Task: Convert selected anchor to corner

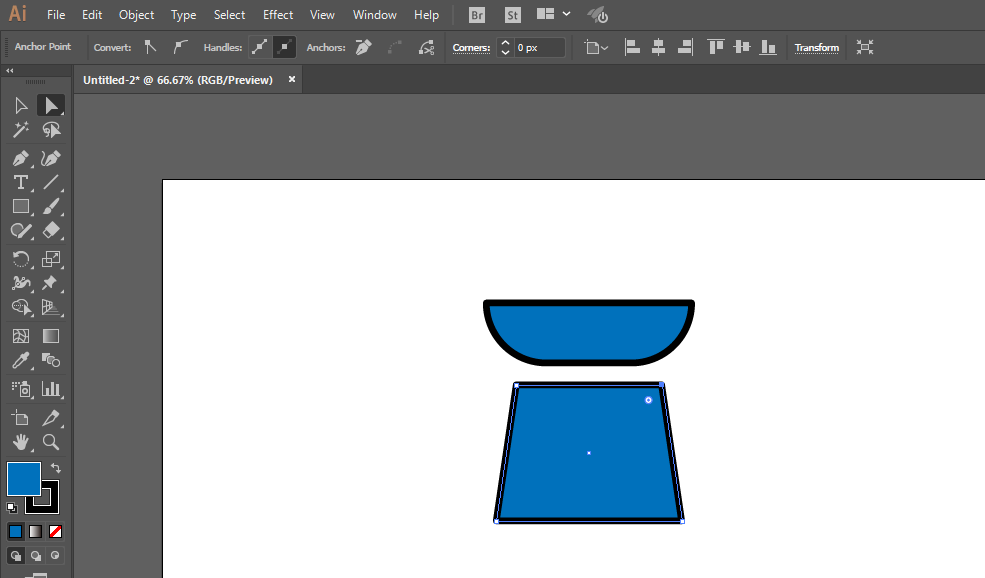Action: click(150, 47)
